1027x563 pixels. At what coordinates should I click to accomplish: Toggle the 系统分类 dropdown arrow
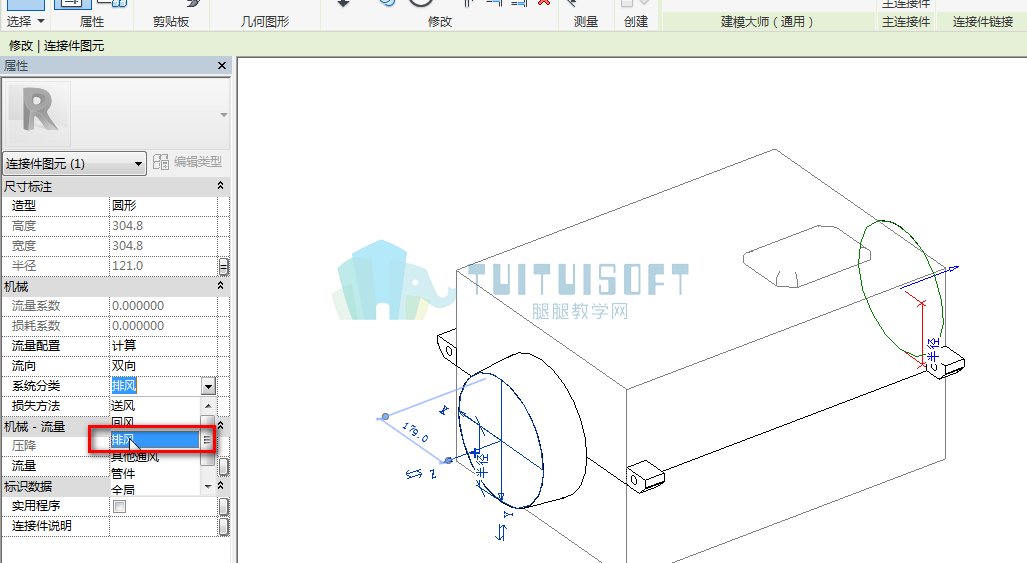click(208, 386)
